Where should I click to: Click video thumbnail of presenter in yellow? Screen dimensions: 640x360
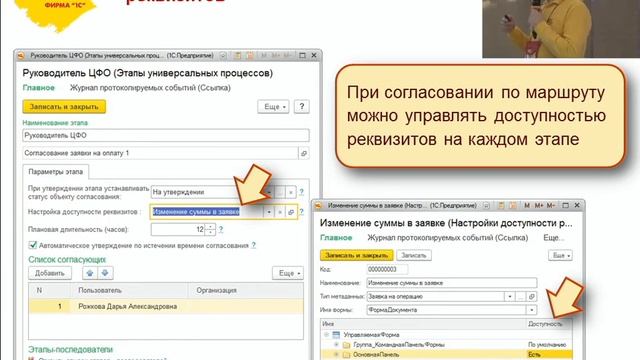pyautogui.click(x=561, y=29)
